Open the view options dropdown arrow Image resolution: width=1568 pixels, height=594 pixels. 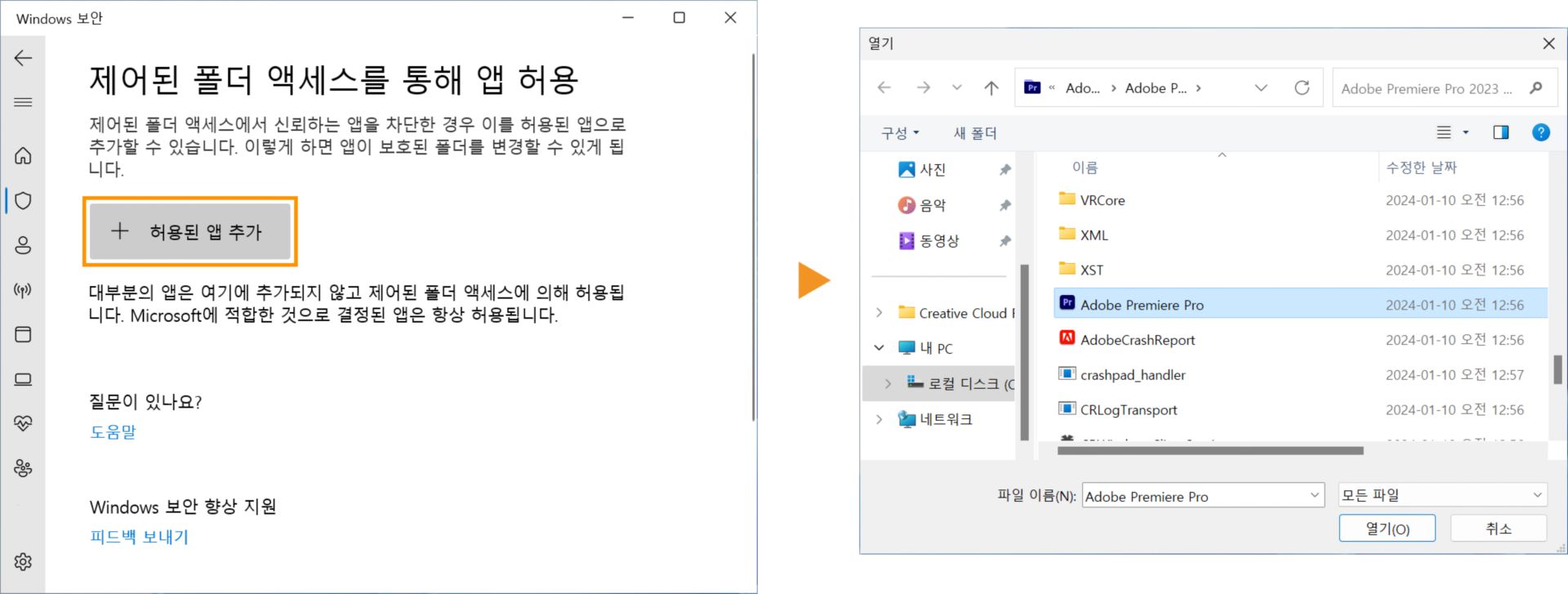coord(1466,132)
